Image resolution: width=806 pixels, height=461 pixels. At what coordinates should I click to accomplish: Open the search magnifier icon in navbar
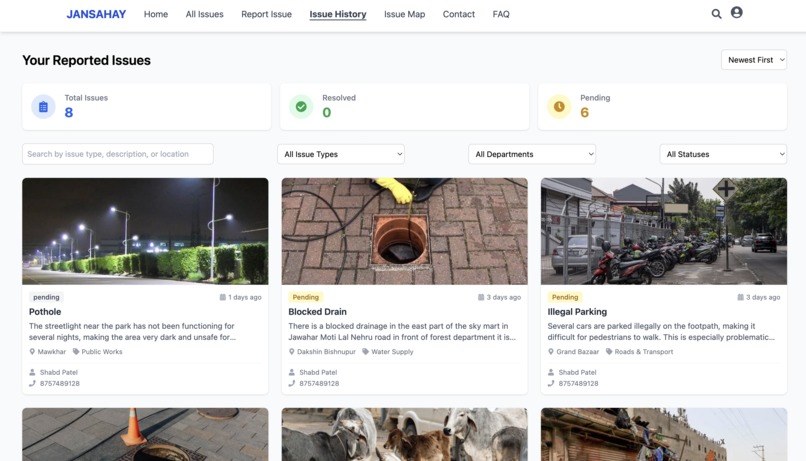pyautogui.click(x=716, y=14)
